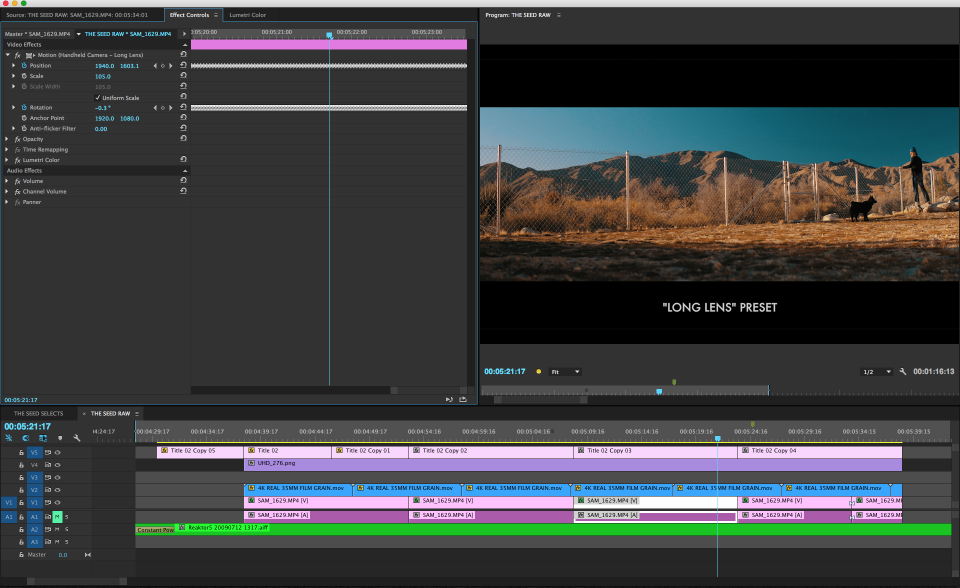Image resolution: width=960 pixels, height=588 pixels.
Task: Expand Opacity effect
Action: pos(7,139)
